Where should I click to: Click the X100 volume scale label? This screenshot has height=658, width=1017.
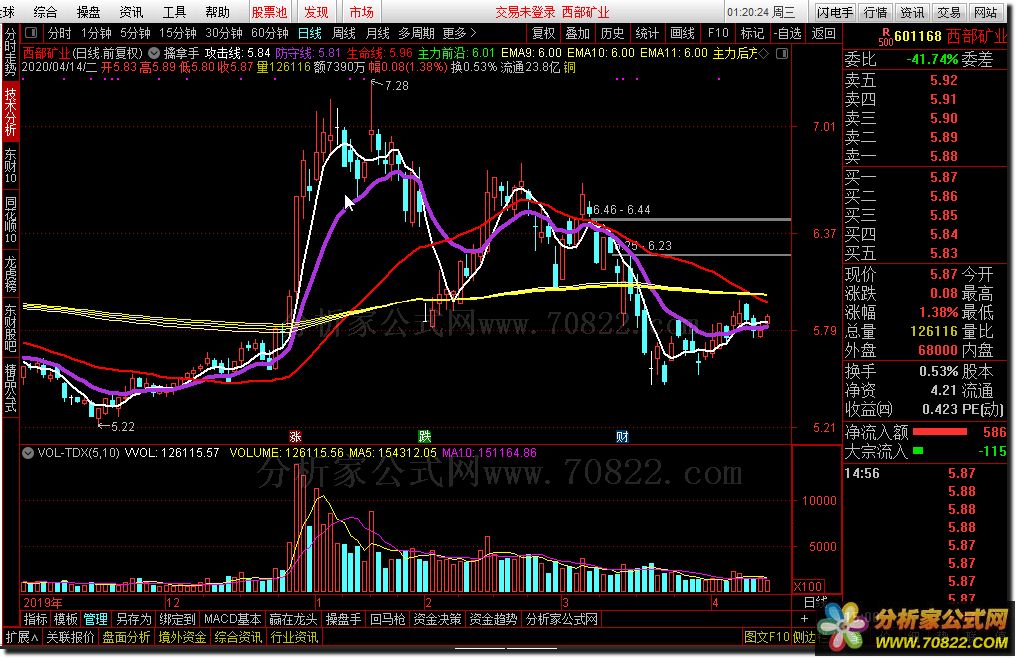tap(808, 587)
